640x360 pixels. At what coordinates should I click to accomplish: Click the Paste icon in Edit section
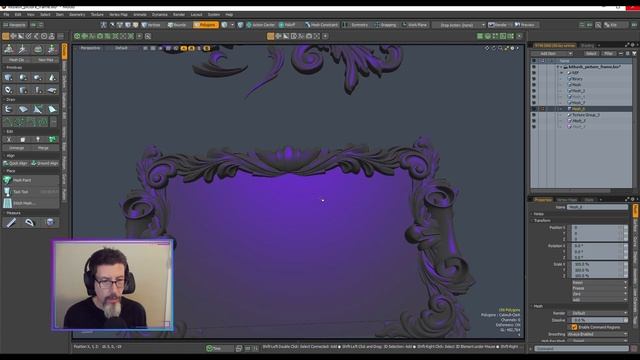click(38, 140)
